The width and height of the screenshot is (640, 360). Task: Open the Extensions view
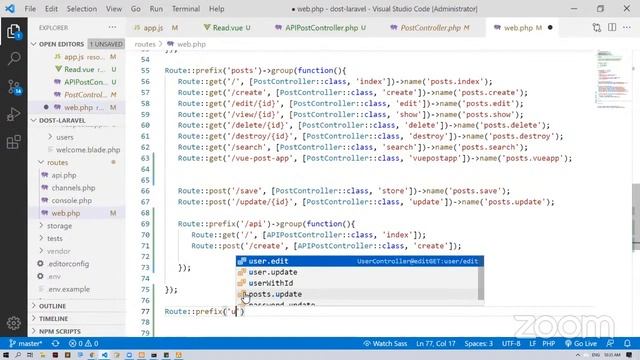click(x=13, y=142)
